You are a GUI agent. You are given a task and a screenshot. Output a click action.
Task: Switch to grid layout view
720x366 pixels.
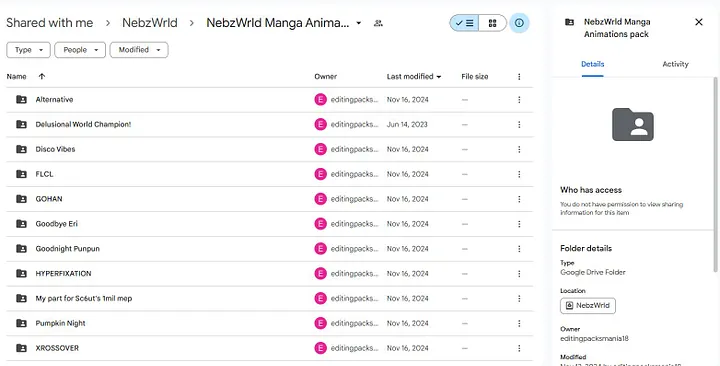point(492,23)
